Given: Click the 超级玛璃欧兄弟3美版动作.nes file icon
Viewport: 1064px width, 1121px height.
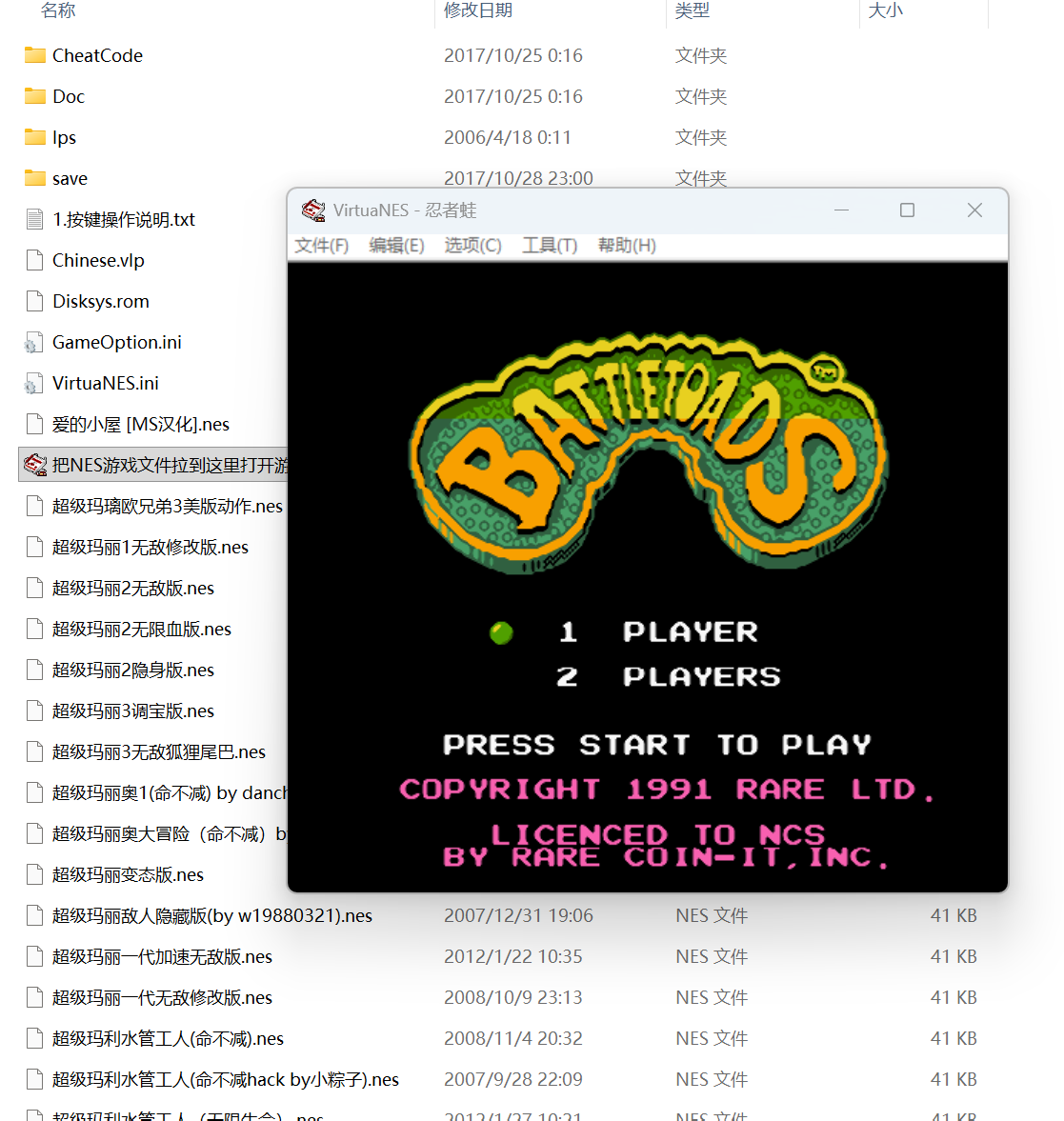Looking at the screenshot, I should tap(34, 506).
